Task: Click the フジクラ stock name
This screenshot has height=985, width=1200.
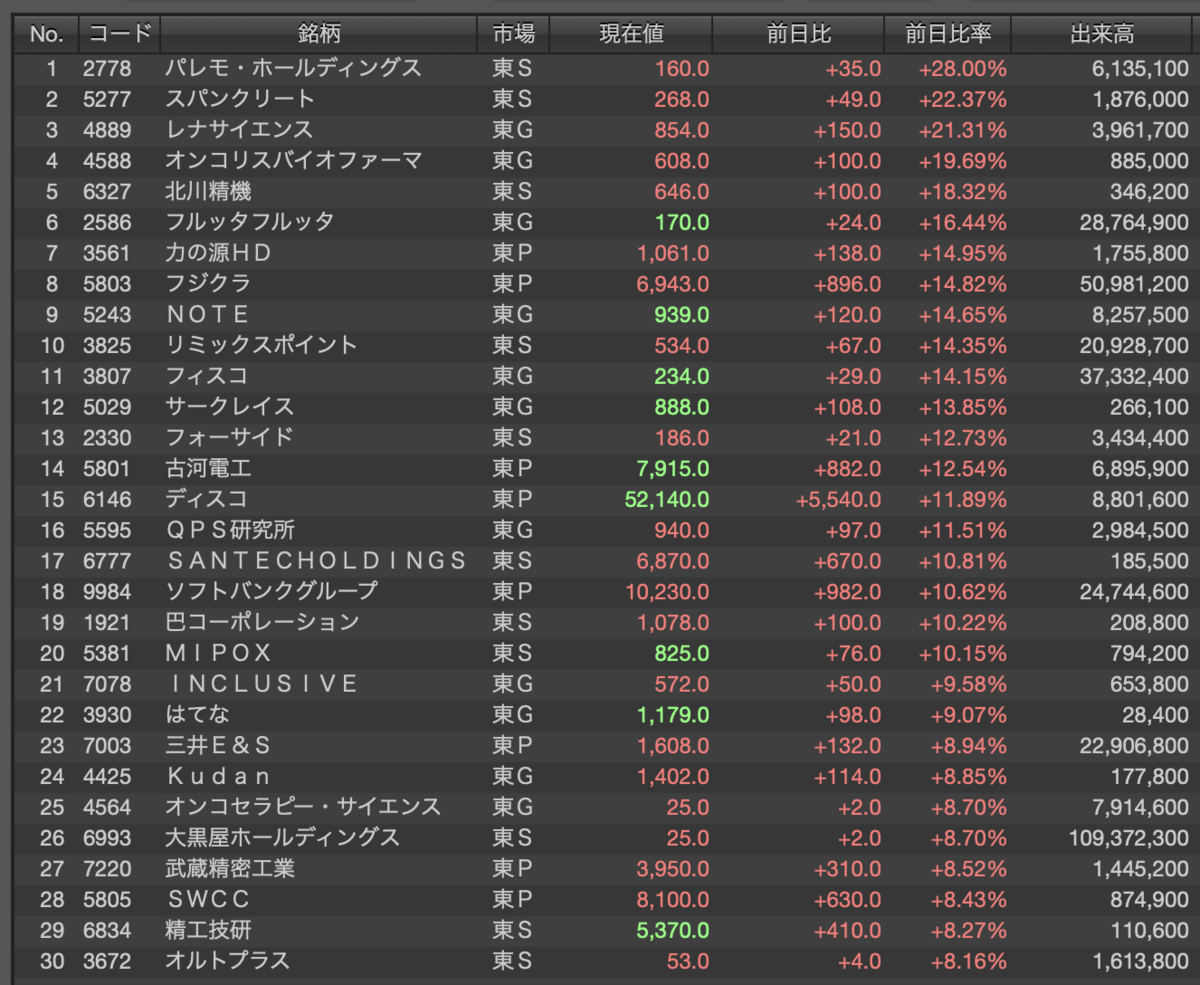Action: pyautogui.click(x=208, y=284)
